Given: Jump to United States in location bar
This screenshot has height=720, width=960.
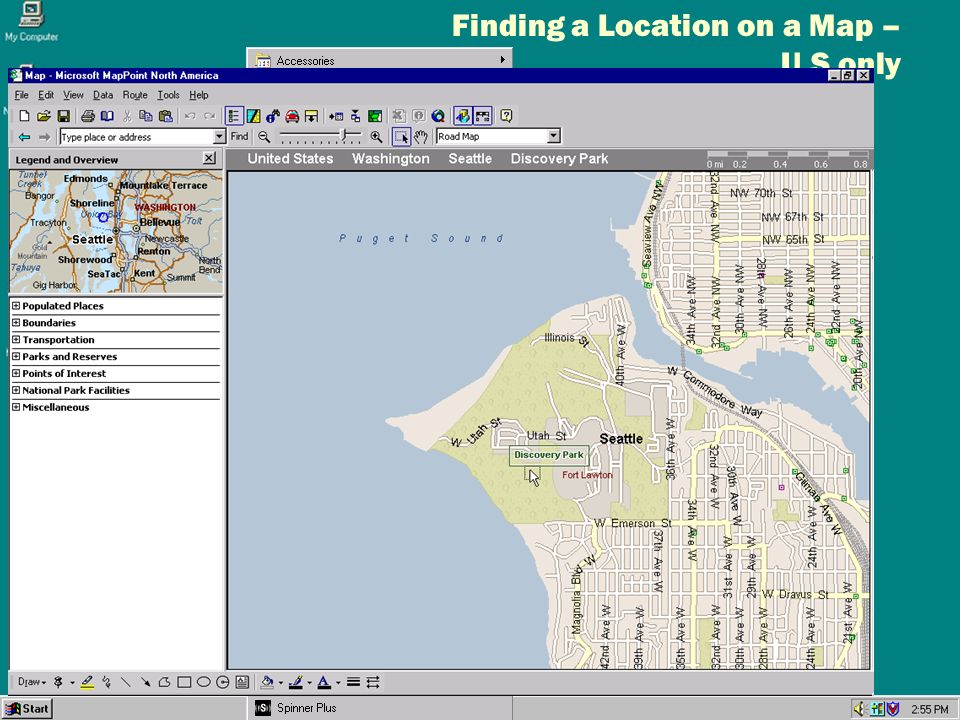Looking at the screenshot, I should pos(290,159).
